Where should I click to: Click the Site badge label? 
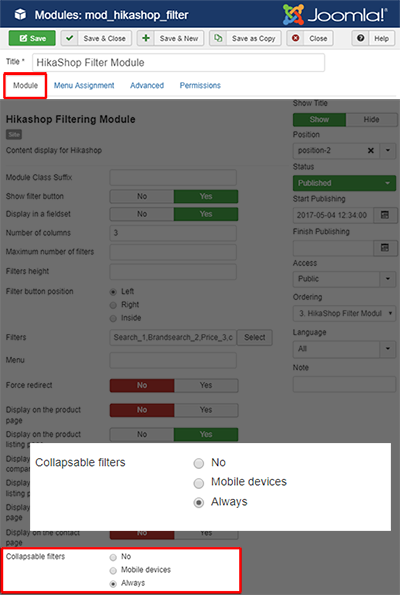click(14, 135)
